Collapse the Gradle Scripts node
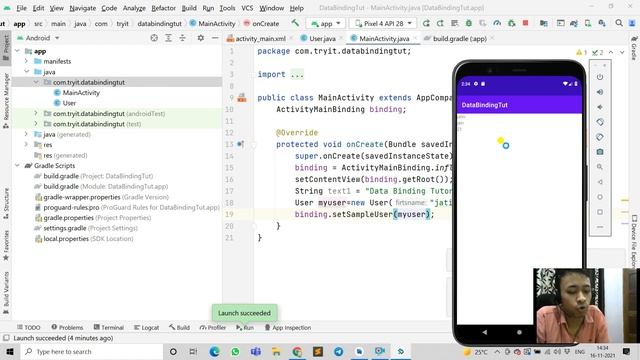The image size is (640, 360). (x=17, y=165)
